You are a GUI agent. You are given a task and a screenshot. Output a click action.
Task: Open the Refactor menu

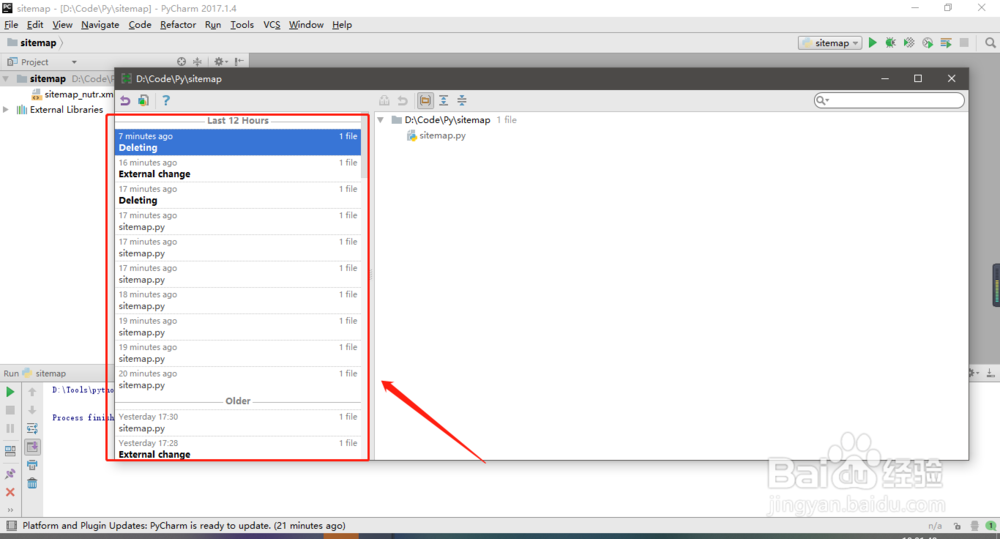[178, 25]
